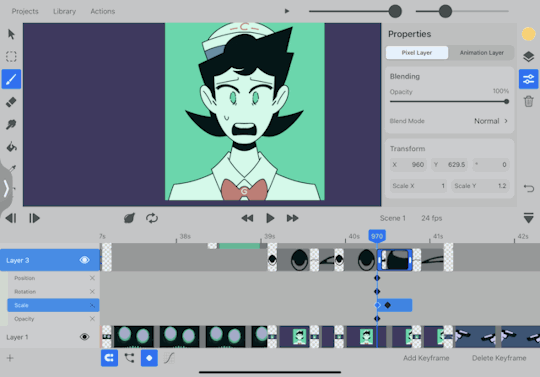Select the arrow pointer tool

pos(11,34)
